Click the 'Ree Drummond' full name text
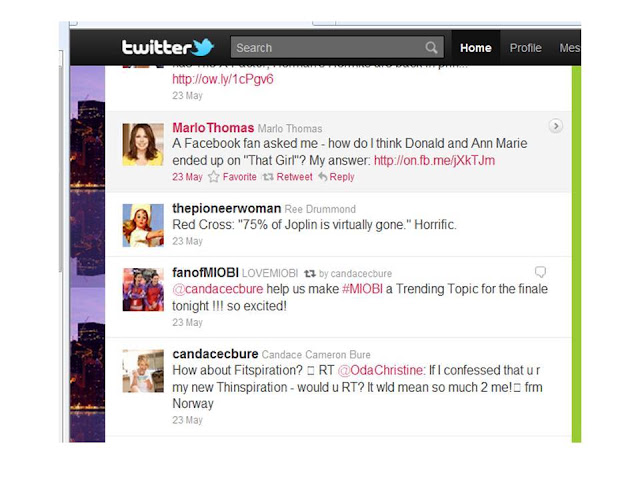The image size is (640, 480). tap(320, 209)
